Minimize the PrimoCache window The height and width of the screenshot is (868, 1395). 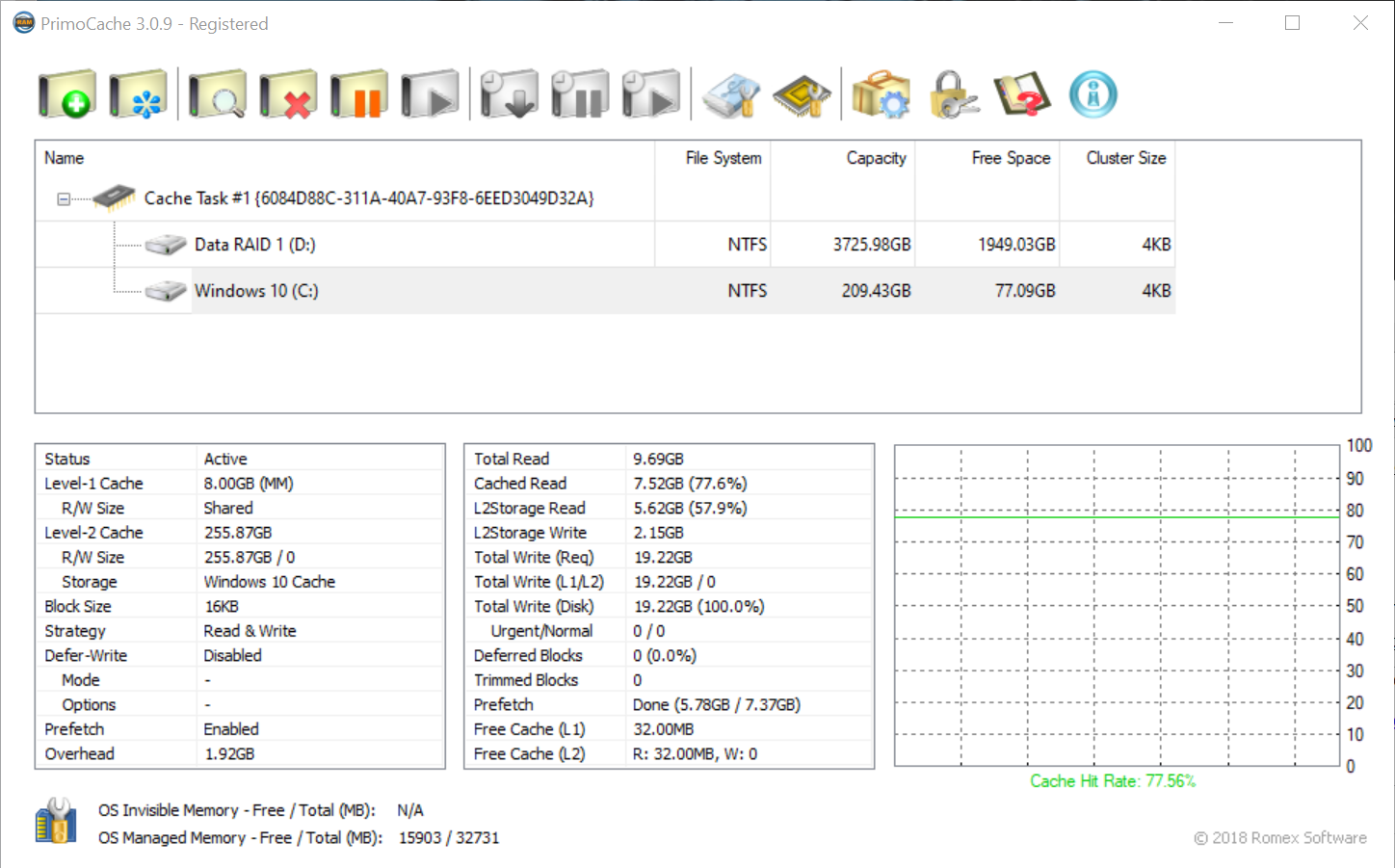click(x=1226, y=23)
